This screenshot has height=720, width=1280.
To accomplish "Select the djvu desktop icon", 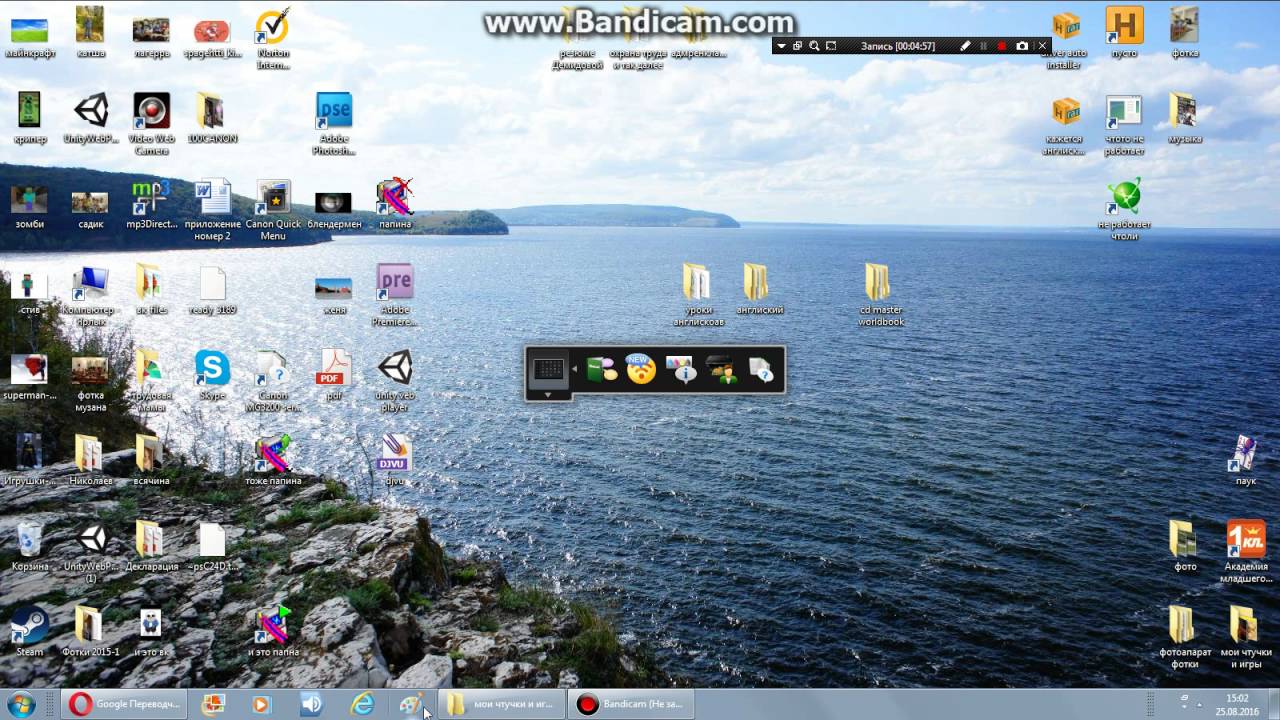I will point(395,460).
